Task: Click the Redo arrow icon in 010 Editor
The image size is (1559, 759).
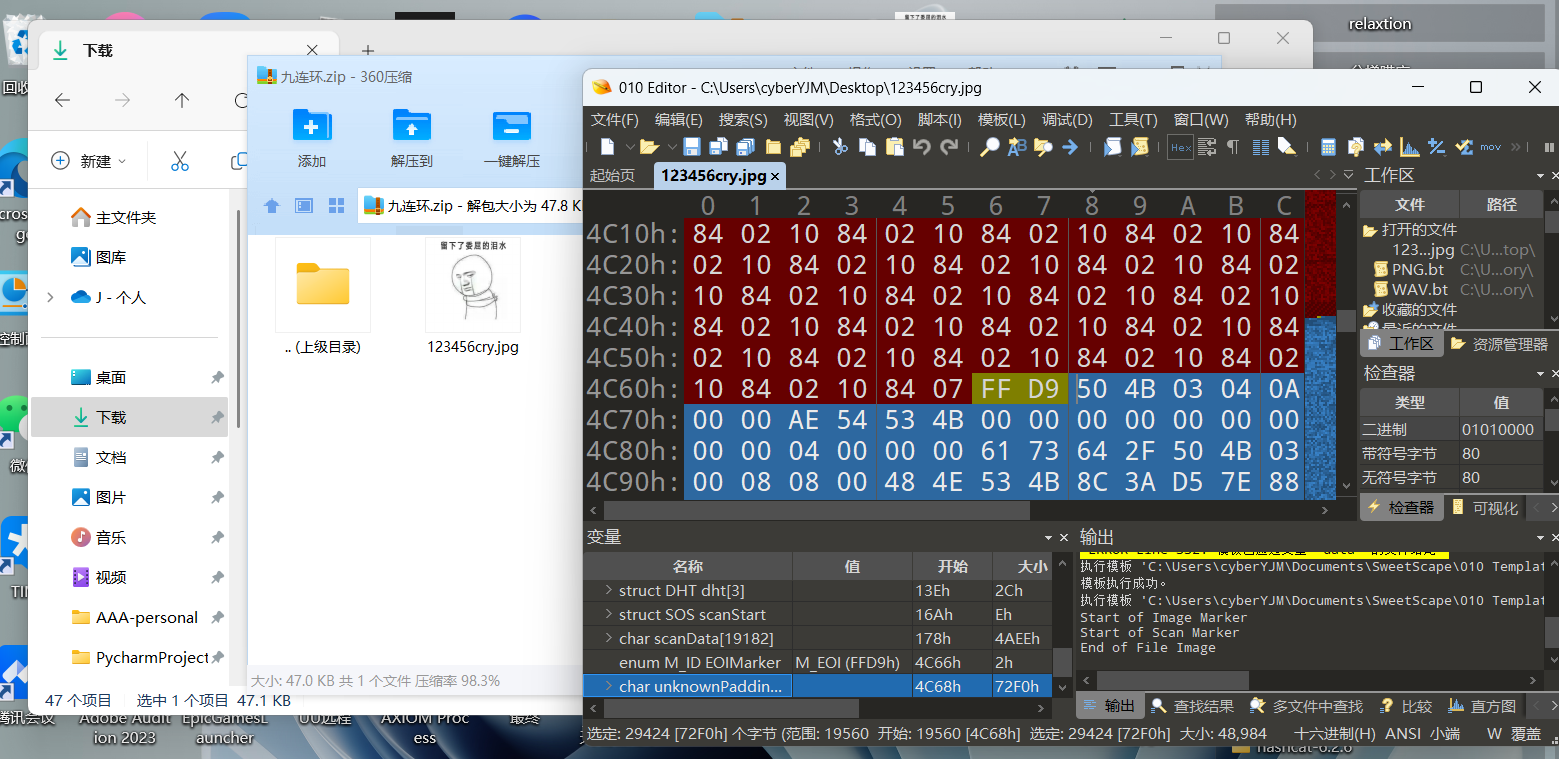Action: coord(949,147)
